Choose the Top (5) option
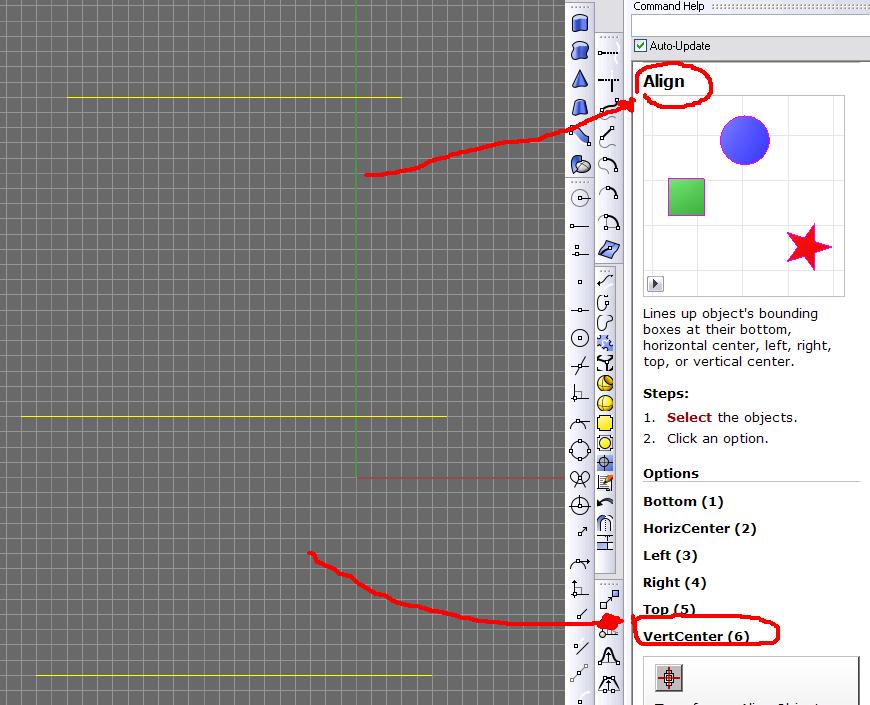 [x=669, y=610]
